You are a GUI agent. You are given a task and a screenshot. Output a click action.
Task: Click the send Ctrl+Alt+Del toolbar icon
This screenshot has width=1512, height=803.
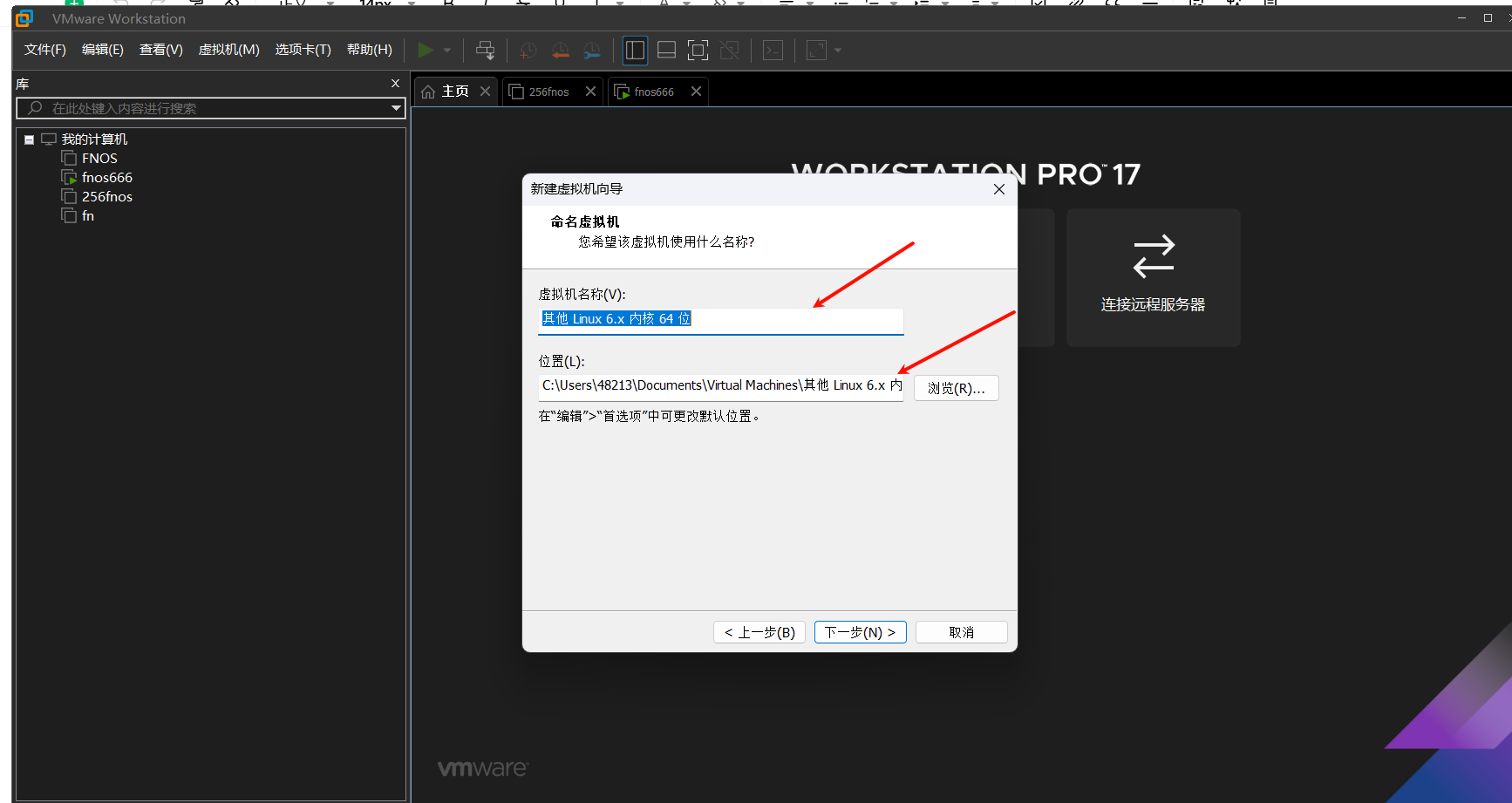click(486, 51)
